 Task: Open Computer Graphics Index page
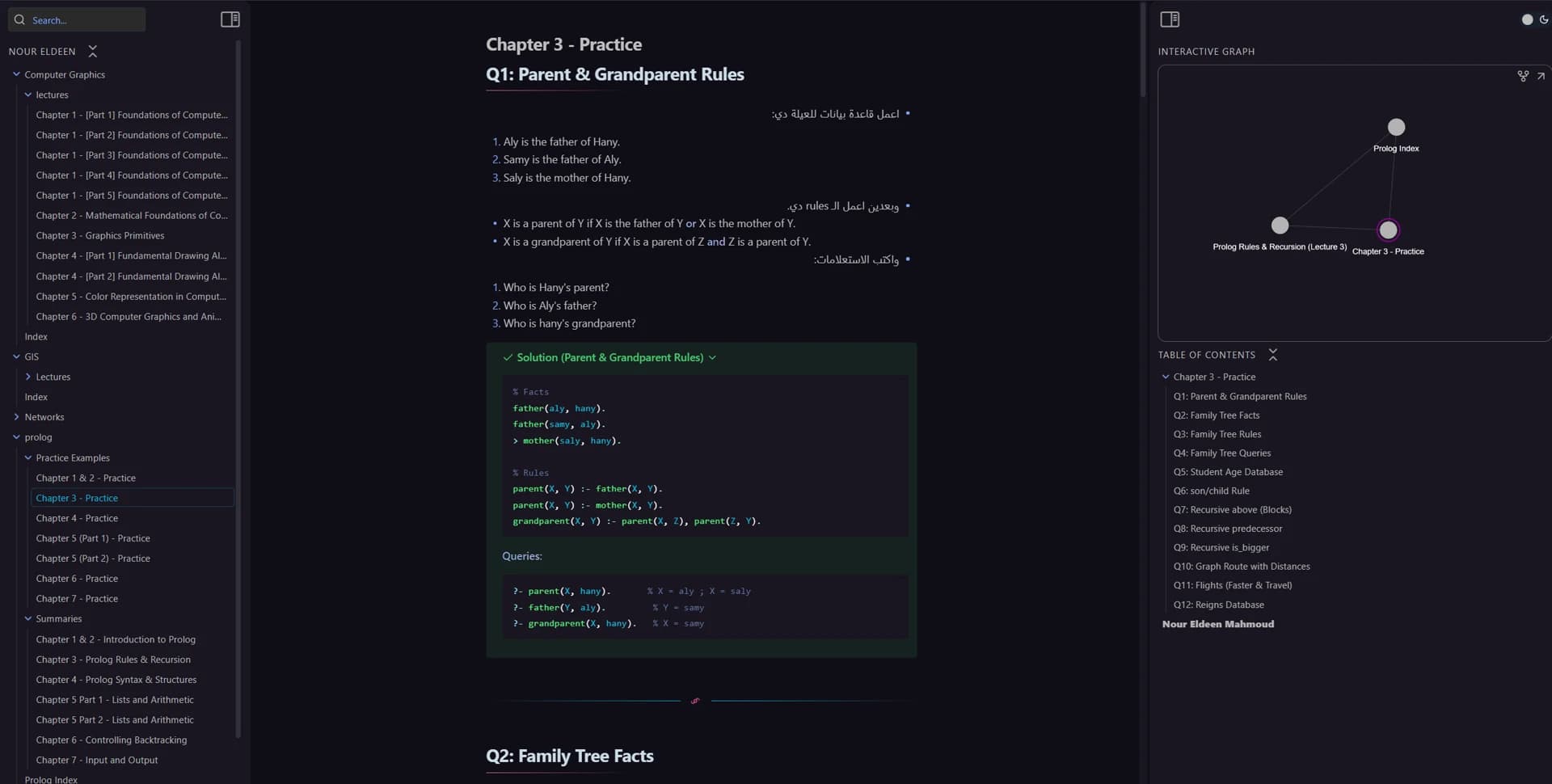[36, 337]
